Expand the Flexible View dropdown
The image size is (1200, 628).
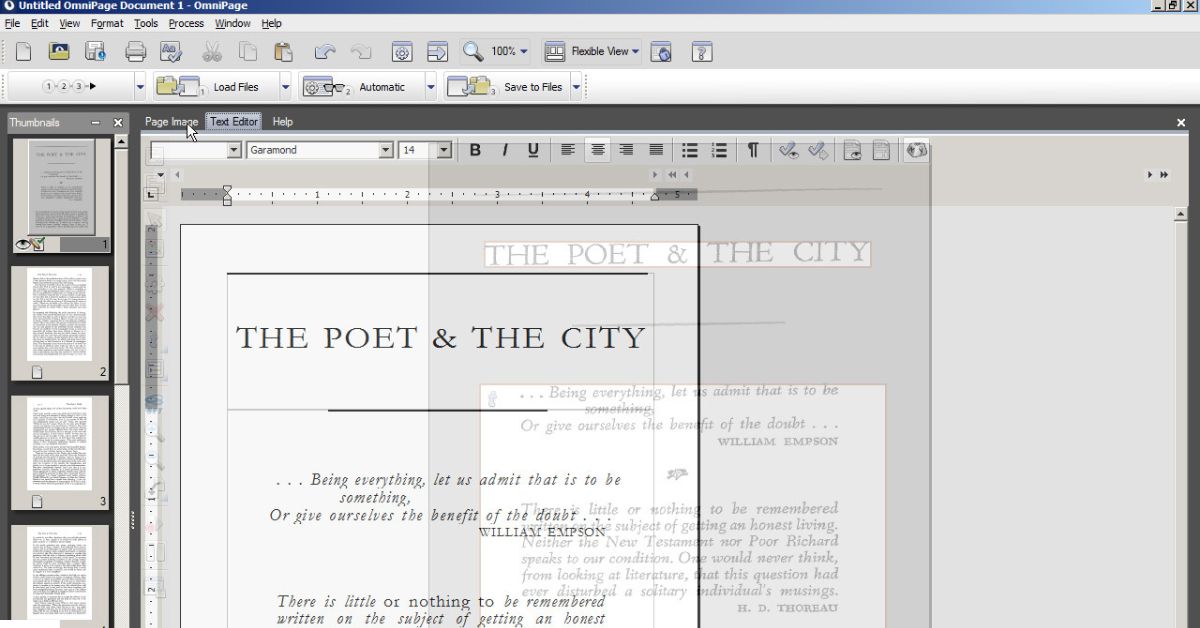(x=636, y=52)
